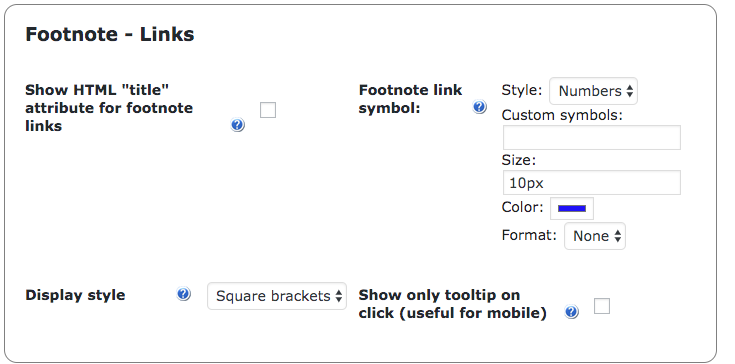Click the Color label text
Viewport: 735px width, 364px height.
522,207
